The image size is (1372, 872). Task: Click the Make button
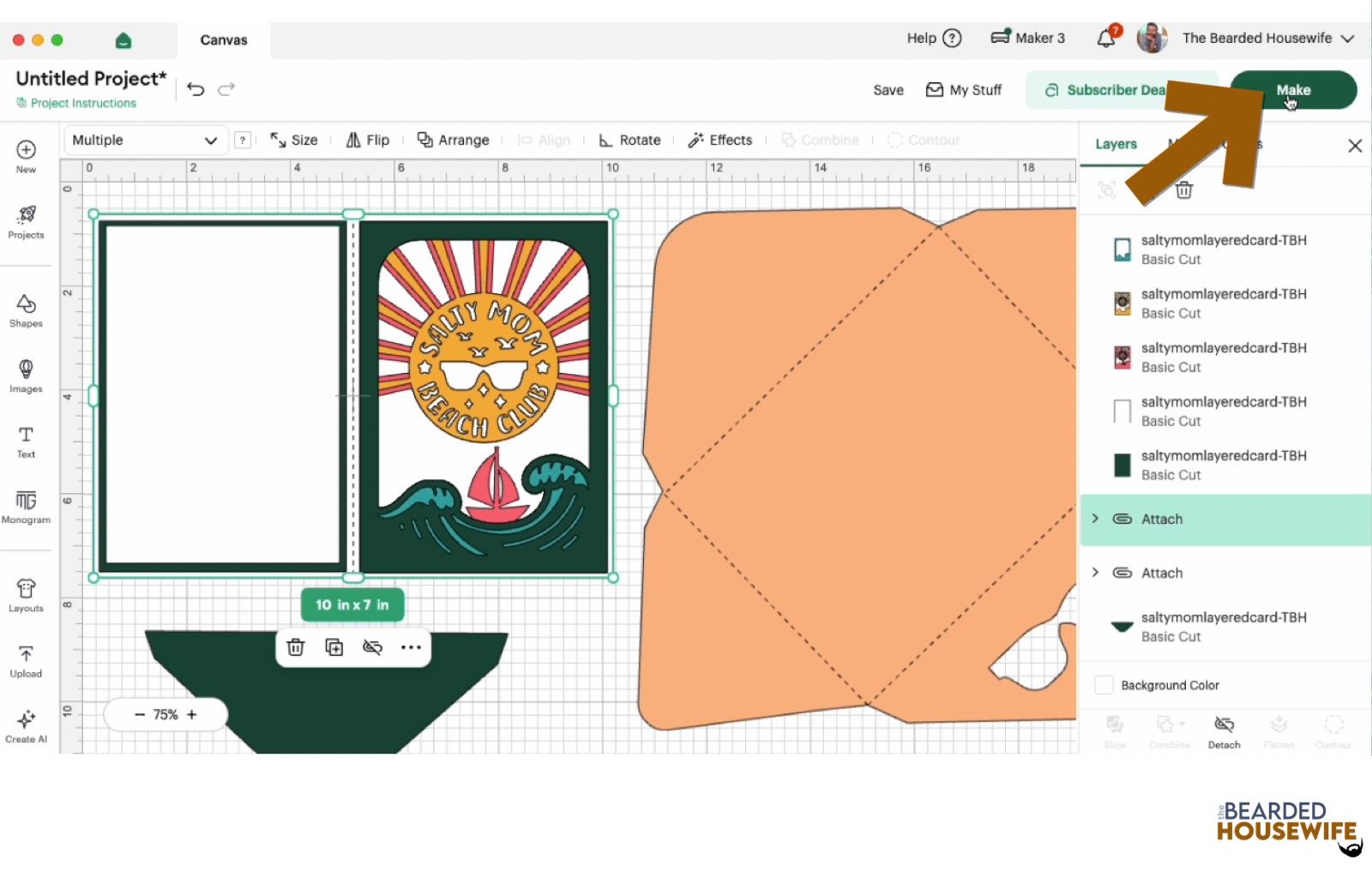click(x=1293, y=90)
